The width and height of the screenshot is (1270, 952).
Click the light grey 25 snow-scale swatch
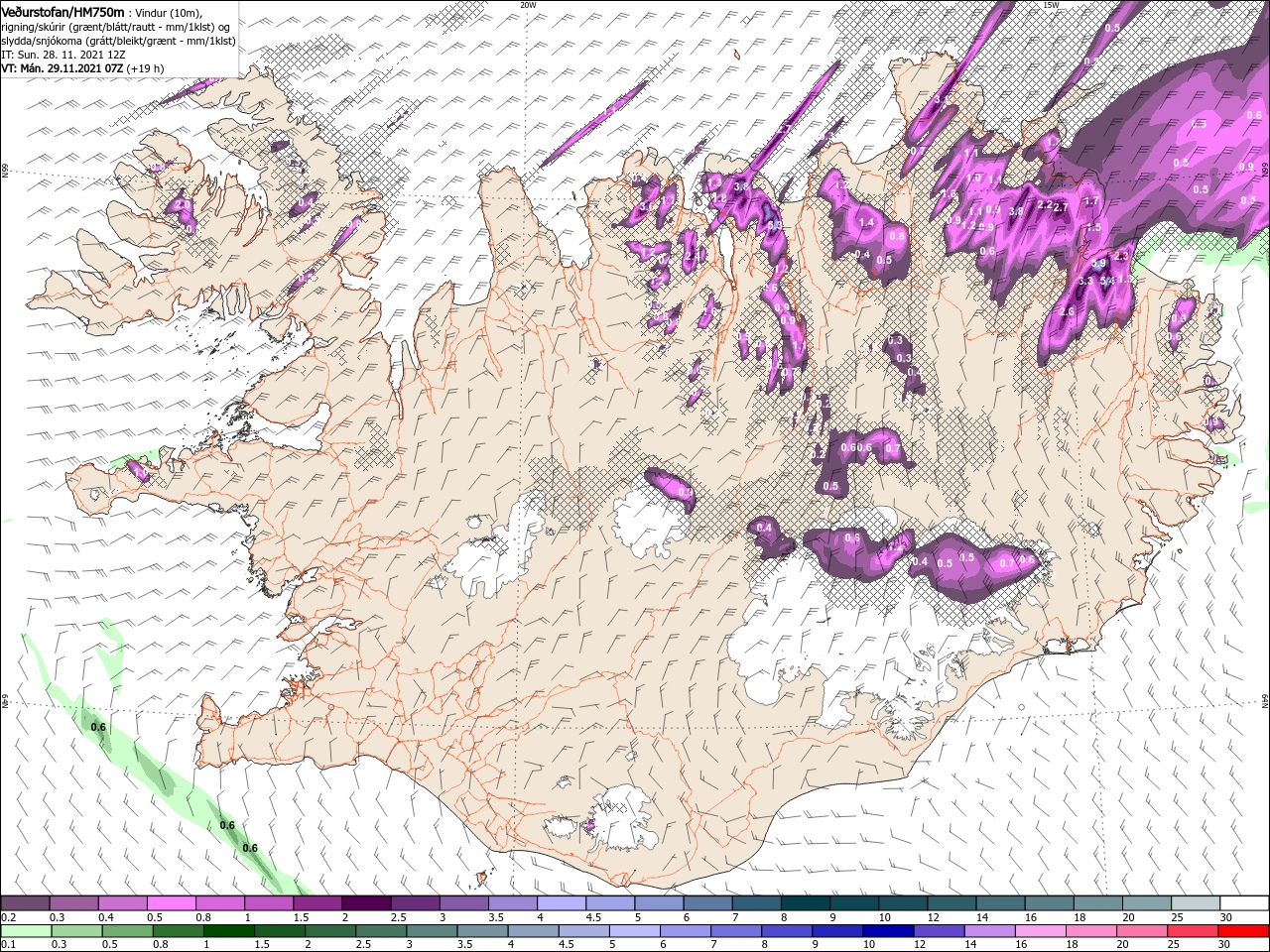pyautogui.click(x=1195, y=903)
